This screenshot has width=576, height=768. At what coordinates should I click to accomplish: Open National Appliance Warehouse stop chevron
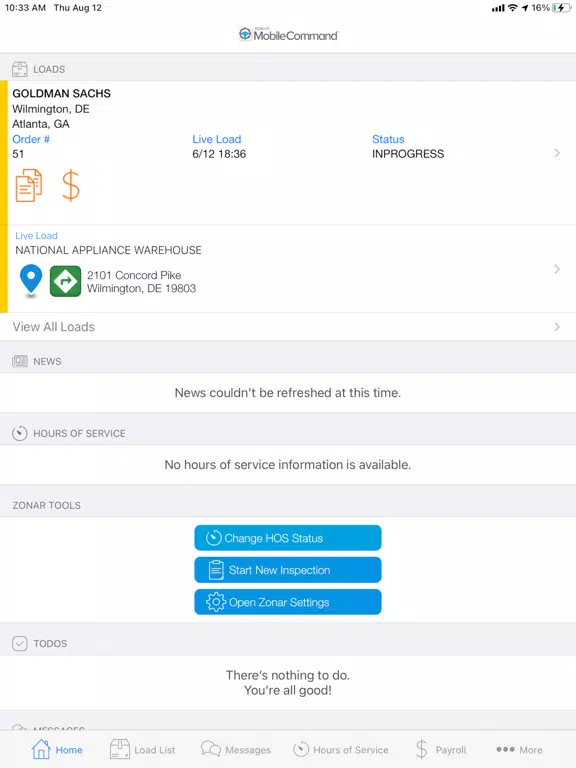tap(557, 269)
